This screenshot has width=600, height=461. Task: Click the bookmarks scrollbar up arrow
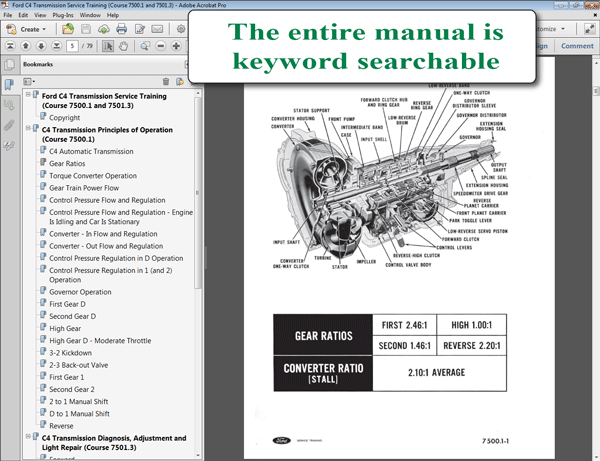pos(198,93)
